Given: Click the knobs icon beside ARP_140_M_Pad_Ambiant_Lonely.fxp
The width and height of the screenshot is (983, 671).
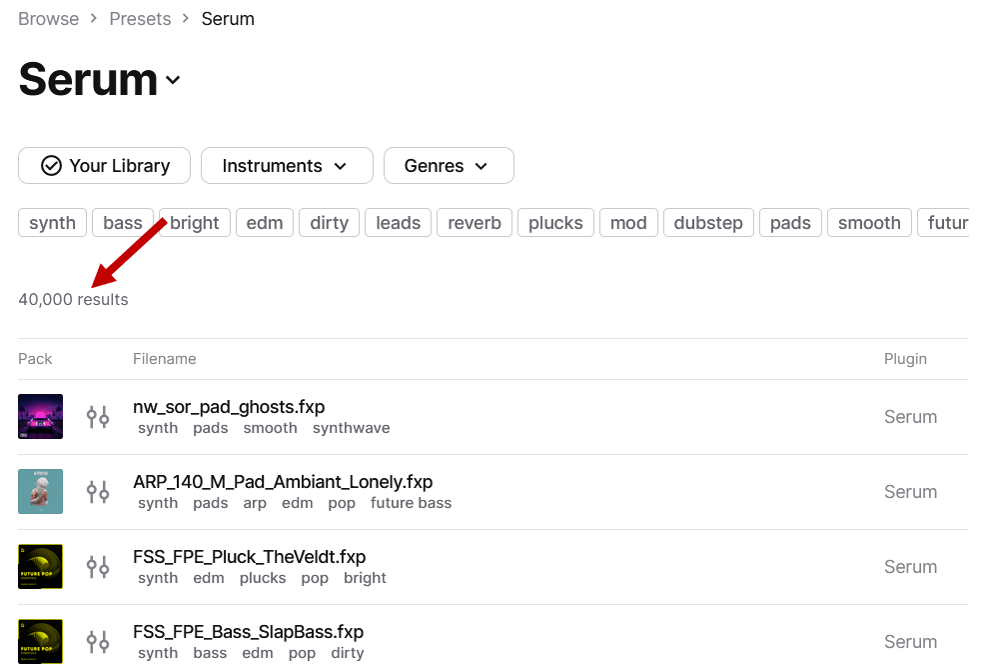Looking at the screenshot, I should coord(97,491).
